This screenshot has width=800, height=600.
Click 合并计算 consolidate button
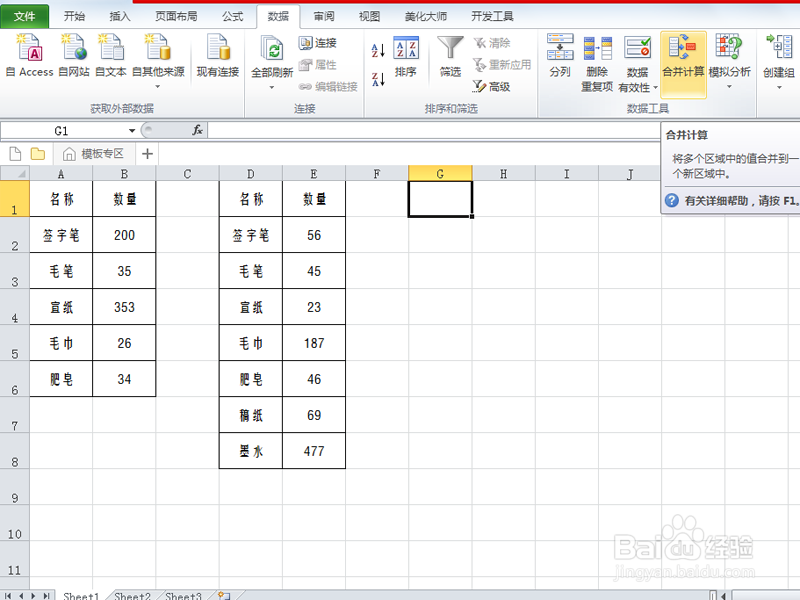tap(683, 63)
